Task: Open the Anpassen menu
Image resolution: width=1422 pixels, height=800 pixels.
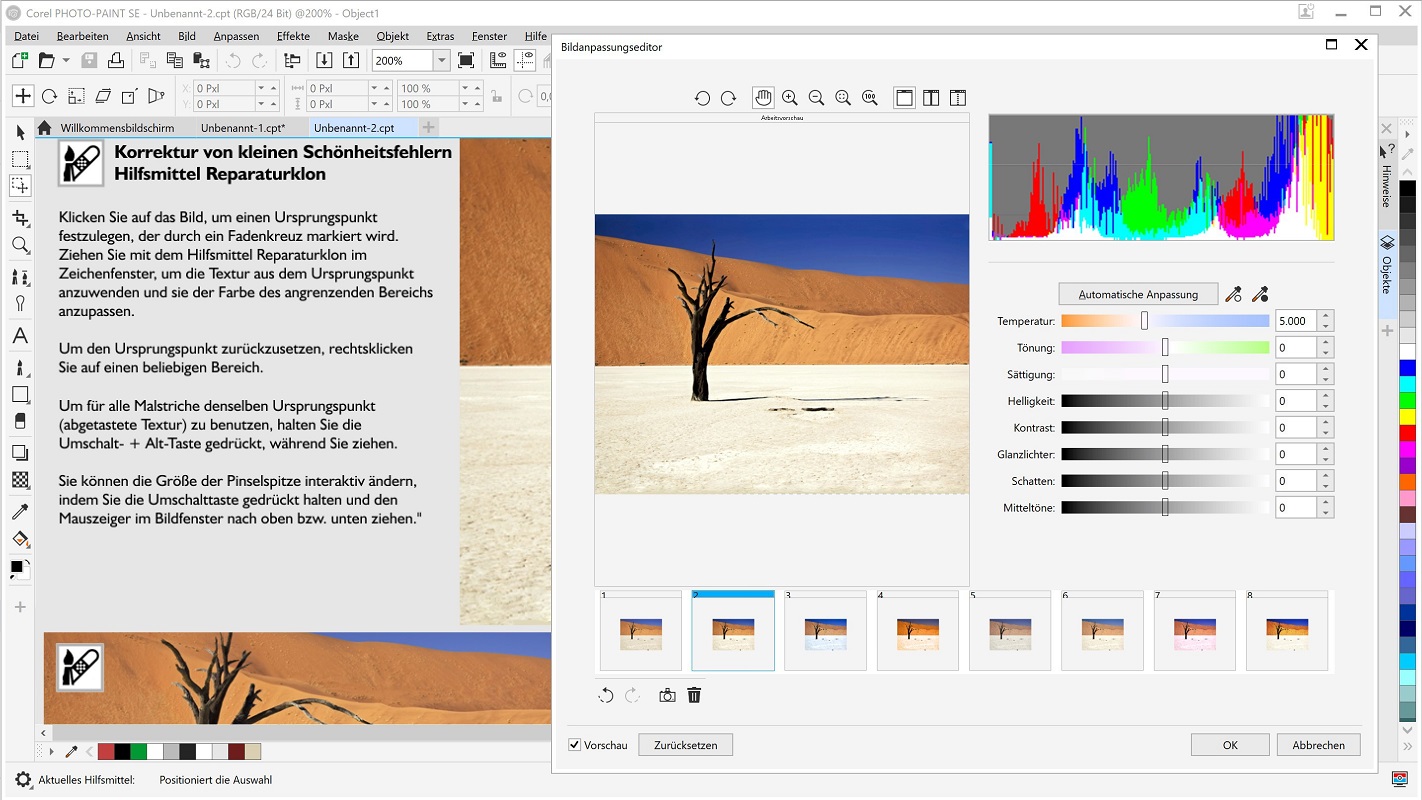Action: coord(236,35)
